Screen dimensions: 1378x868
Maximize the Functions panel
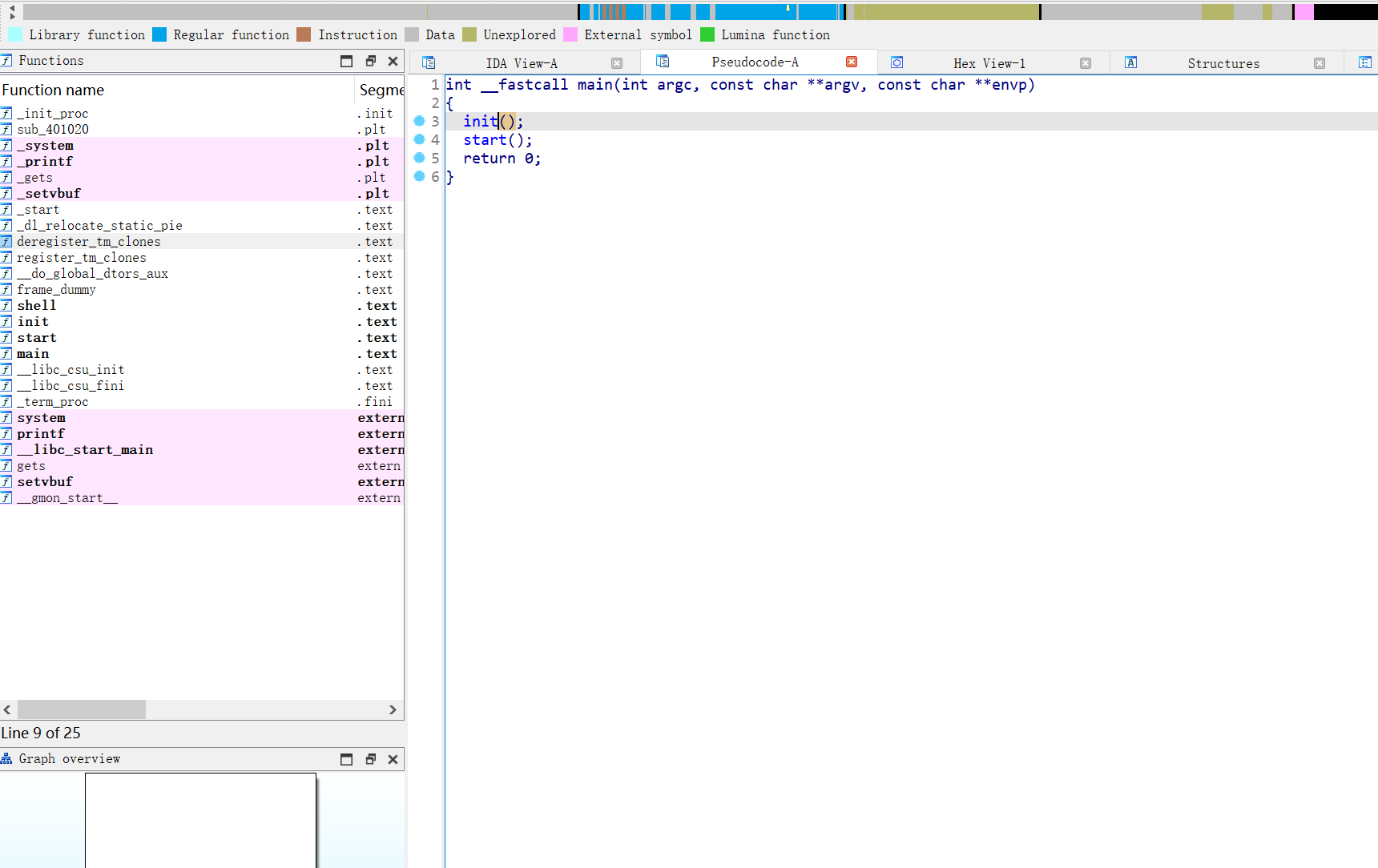point(346,61)
